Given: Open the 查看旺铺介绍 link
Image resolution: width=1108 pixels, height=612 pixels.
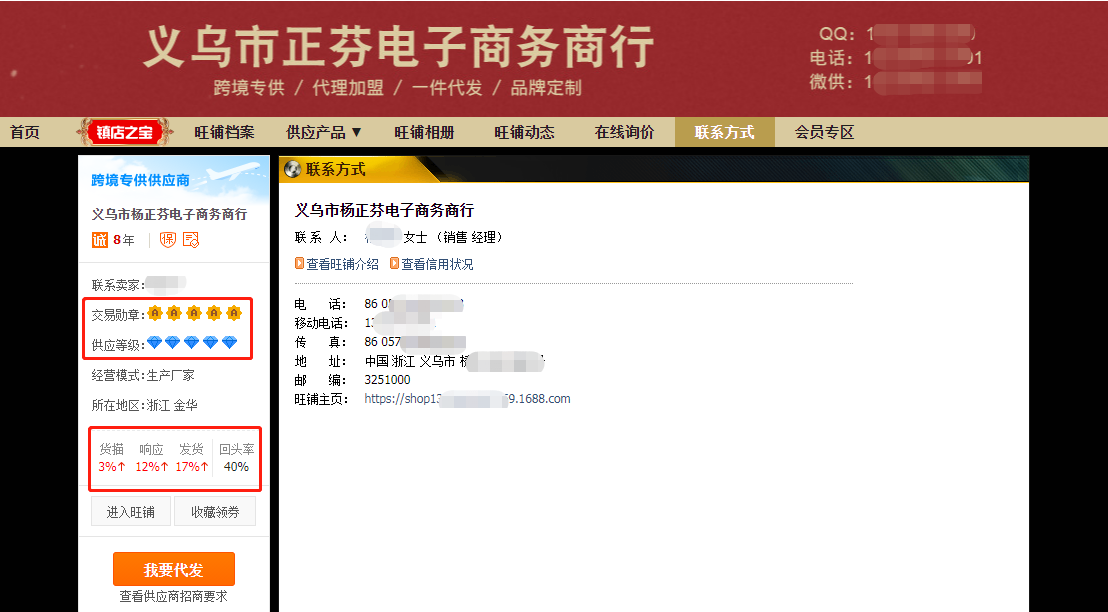Looking at the screenshot, I should pos(343,264).
